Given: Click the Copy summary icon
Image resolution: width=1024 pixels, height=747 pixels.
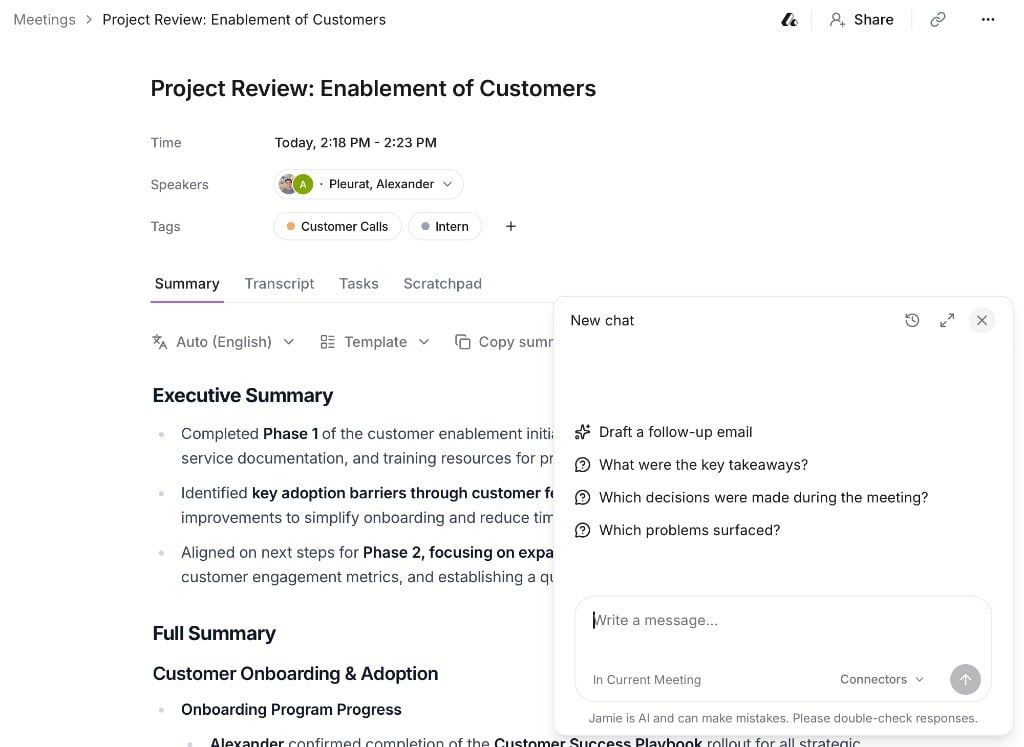Looking at the screenshot, I should tap(462, 342).
